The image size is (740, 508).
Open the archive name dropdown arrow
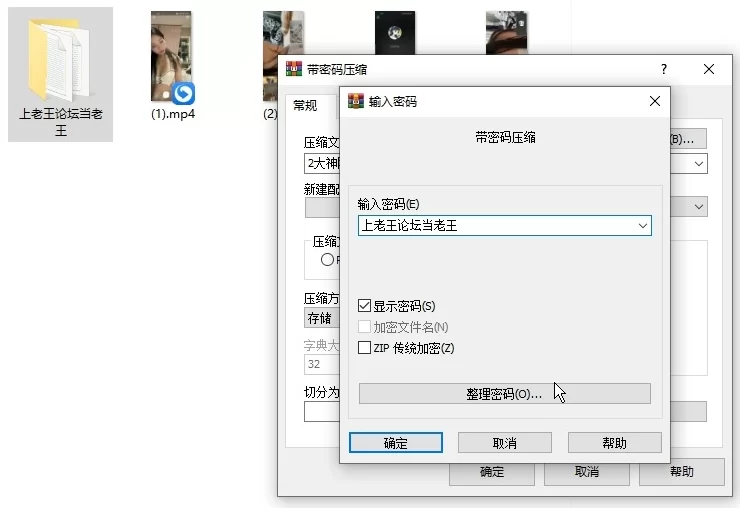[x=698, y=163]
